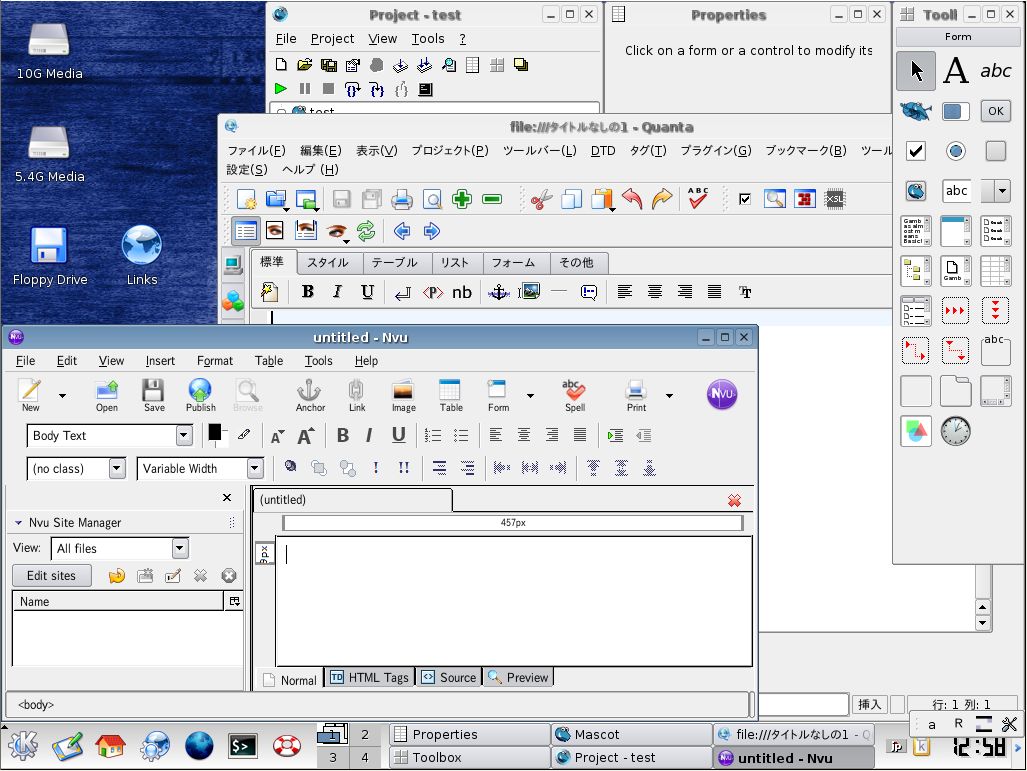The width and height of the screenshot is (1027, 771).
Task: Click the Open icon in Nvu toolbar
Action: (107, 395)
